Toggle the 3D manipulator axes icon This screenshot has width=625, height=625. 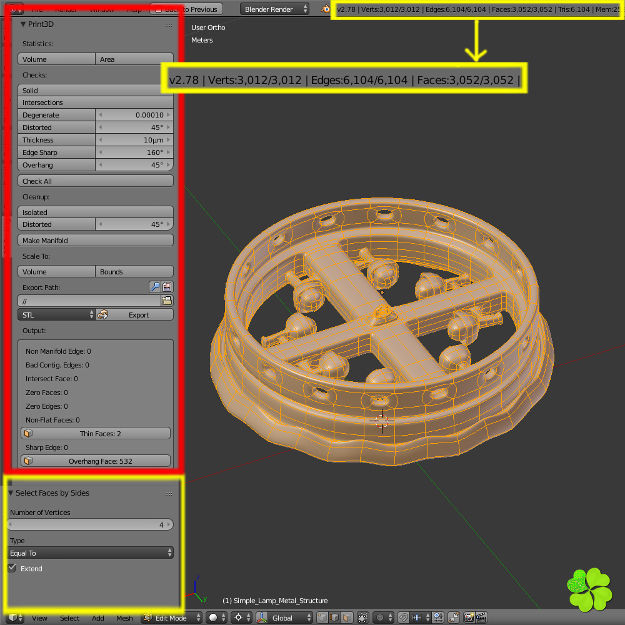(x=261, y=617)
